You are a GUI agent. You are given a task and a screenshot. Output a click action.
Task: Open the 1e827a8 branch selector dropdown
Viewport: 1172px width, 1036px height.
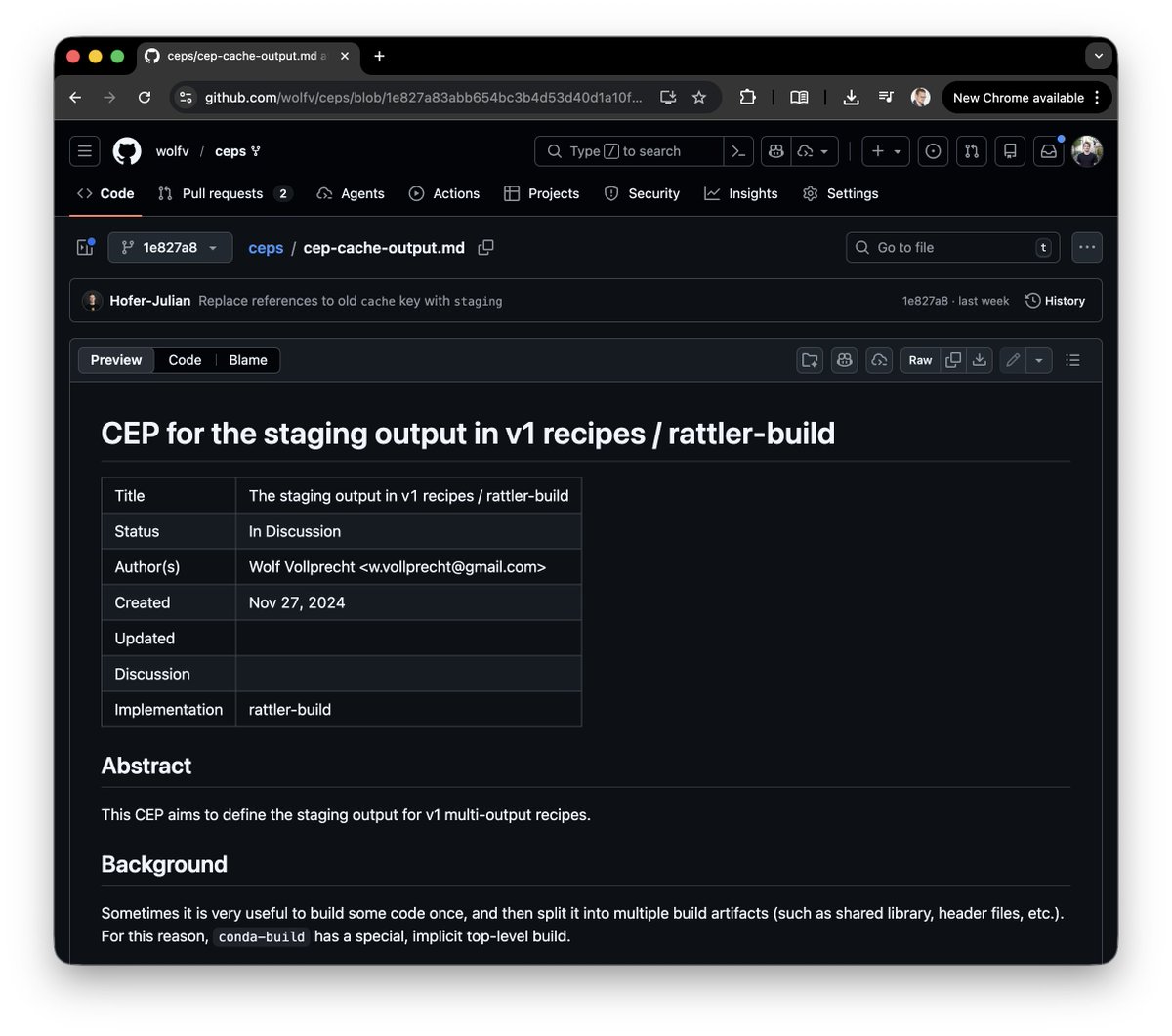170,247
